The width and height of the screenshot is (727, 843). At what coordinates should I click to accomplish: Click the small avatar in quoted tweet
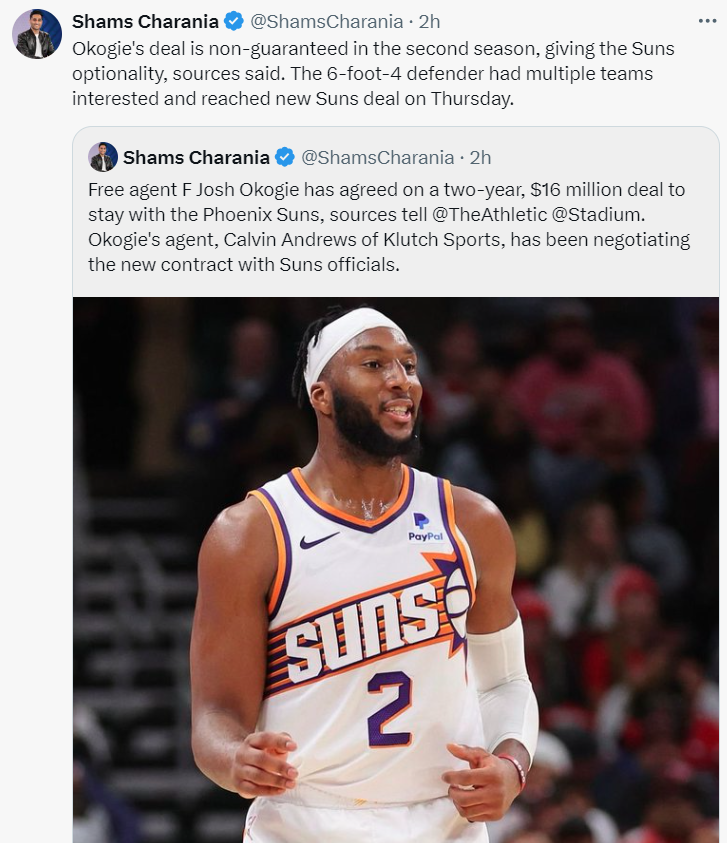point(103,157)
